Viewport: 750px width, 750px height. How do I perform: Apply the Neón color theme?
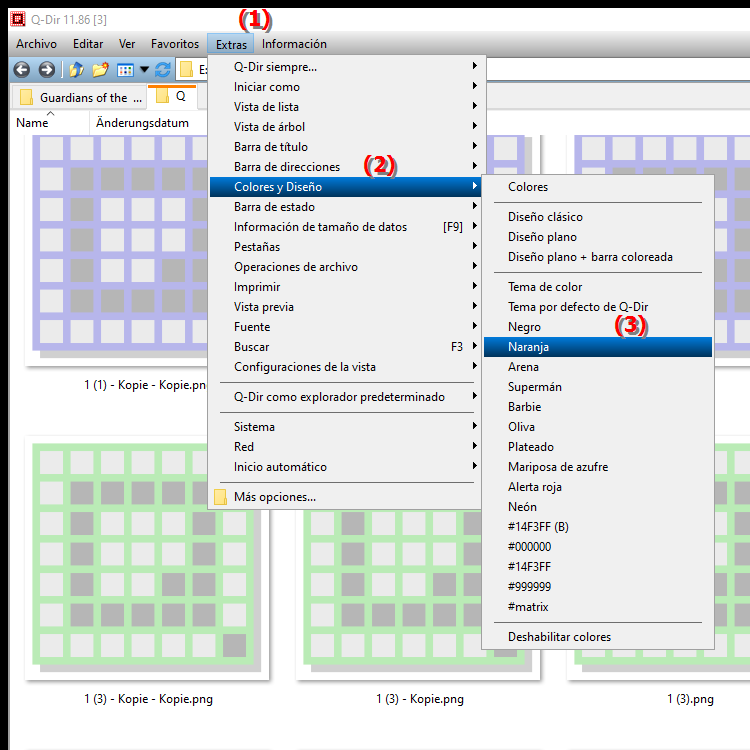pyautogui.click(x=598, y=507)
